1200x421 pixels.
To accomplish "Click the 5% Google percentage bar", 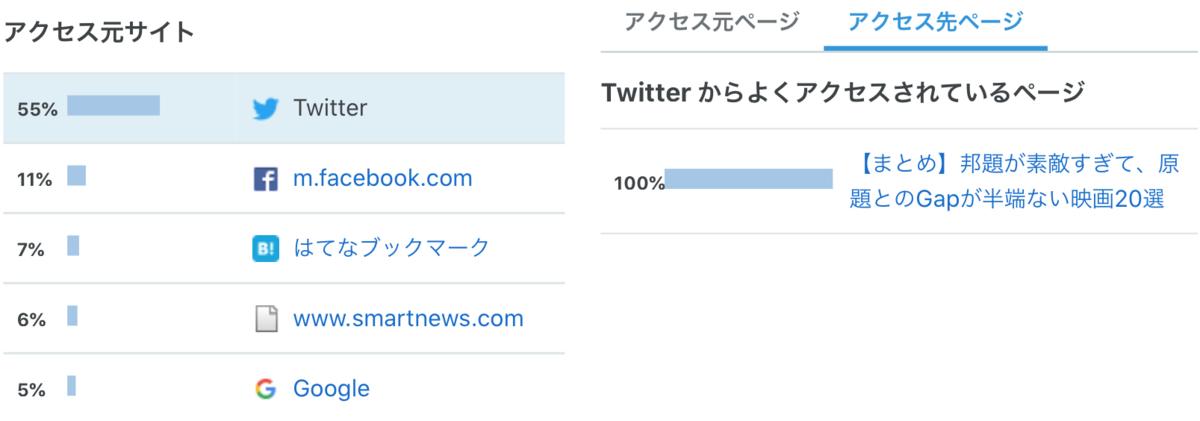I will (x=71, y=386).
